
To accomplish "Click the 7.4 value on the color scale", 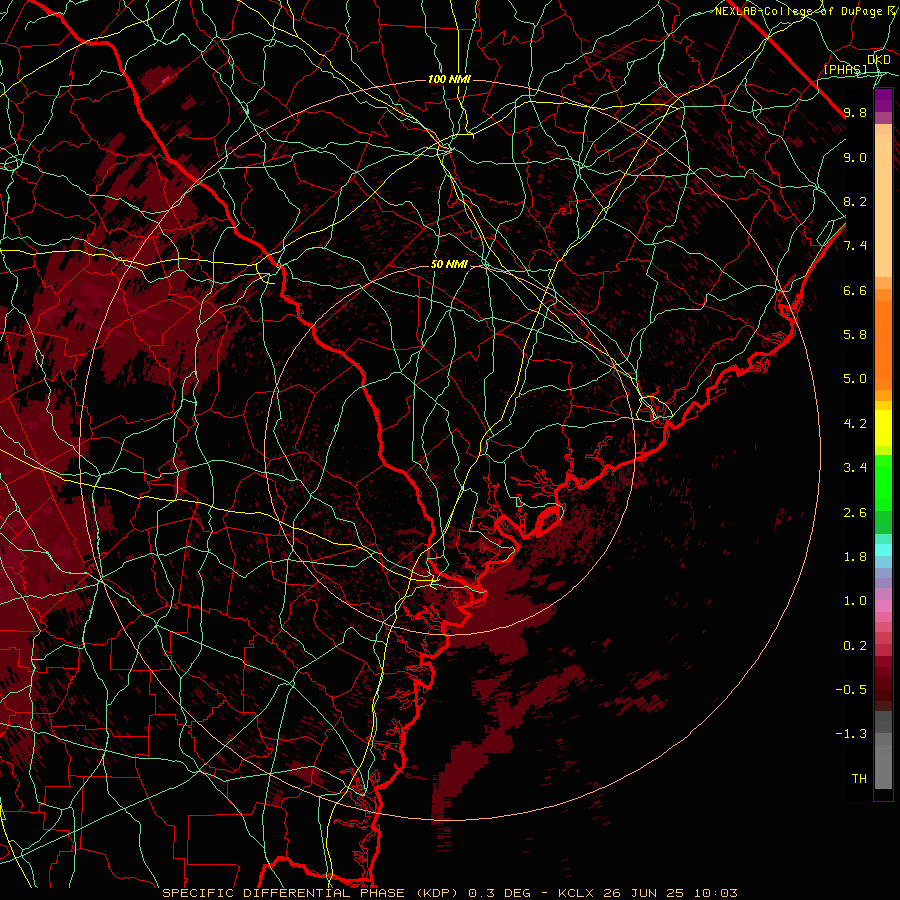I will (x=855, y=246).
